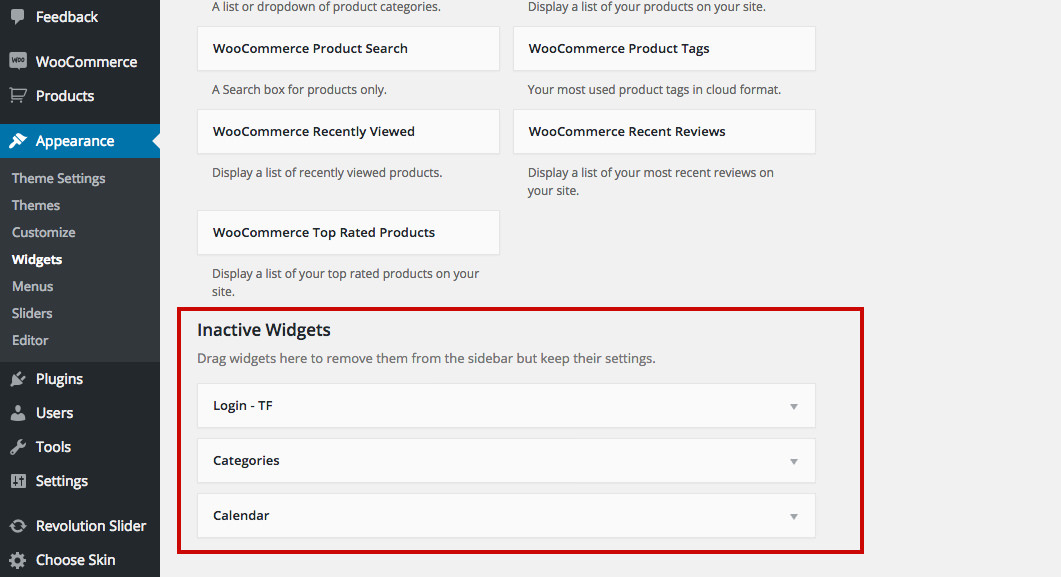Expand the Categories widget arrow
Image resolution: width=1061 pixels, height=577 pixels.
[794, 461]
